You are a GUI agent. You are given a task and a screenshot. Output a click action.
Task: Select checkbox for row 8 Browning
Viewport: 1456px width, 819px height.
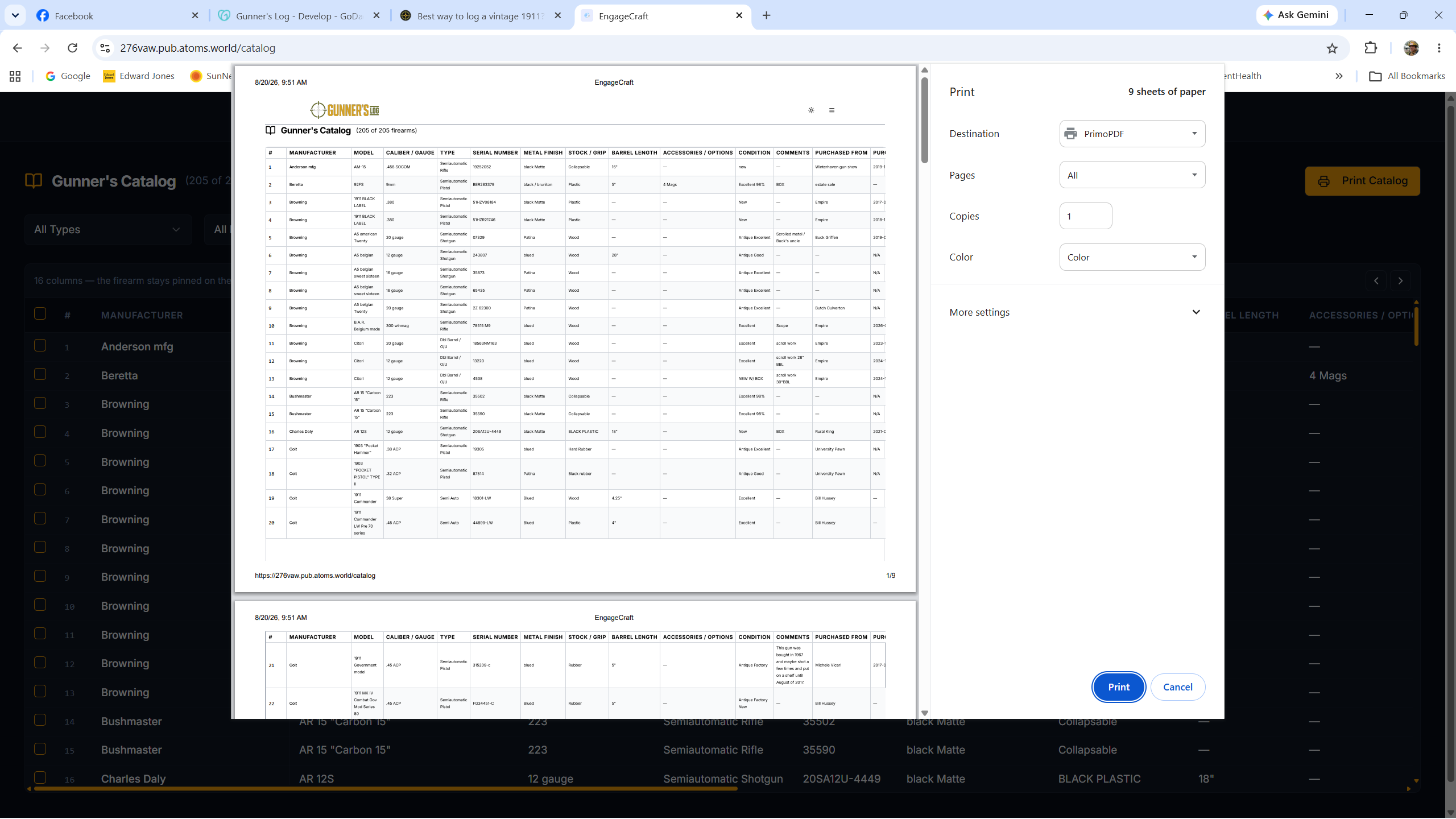coord(40,547)
